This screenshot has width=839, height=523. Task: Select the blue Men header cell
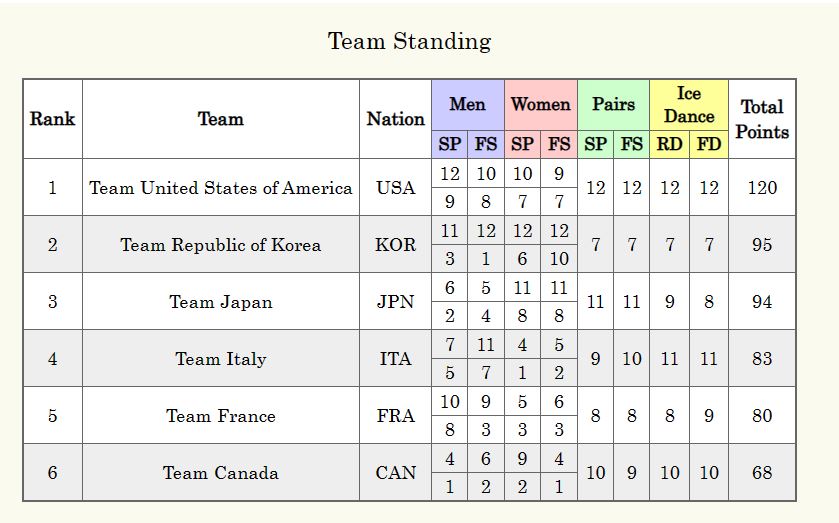click(x=467, y=104)
